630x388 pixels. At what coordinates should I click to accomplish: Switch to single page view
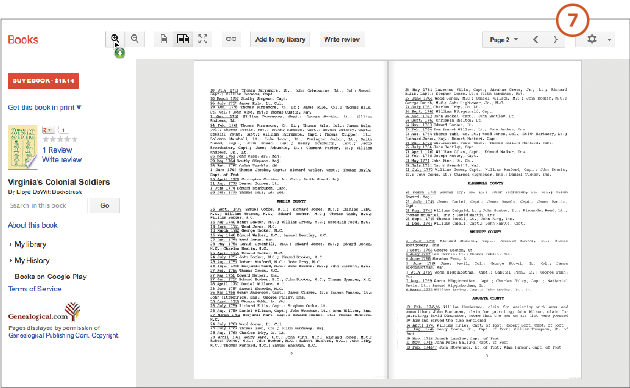(164, 39)
